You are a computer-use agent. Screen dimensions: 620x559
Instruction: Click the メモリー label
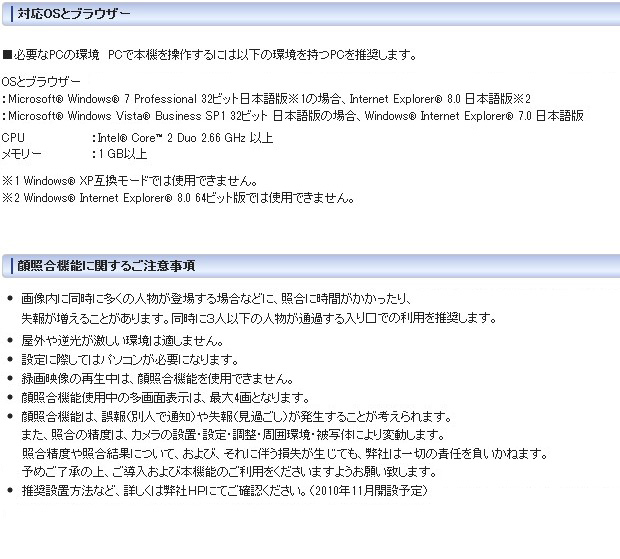(x=21, y=154)
